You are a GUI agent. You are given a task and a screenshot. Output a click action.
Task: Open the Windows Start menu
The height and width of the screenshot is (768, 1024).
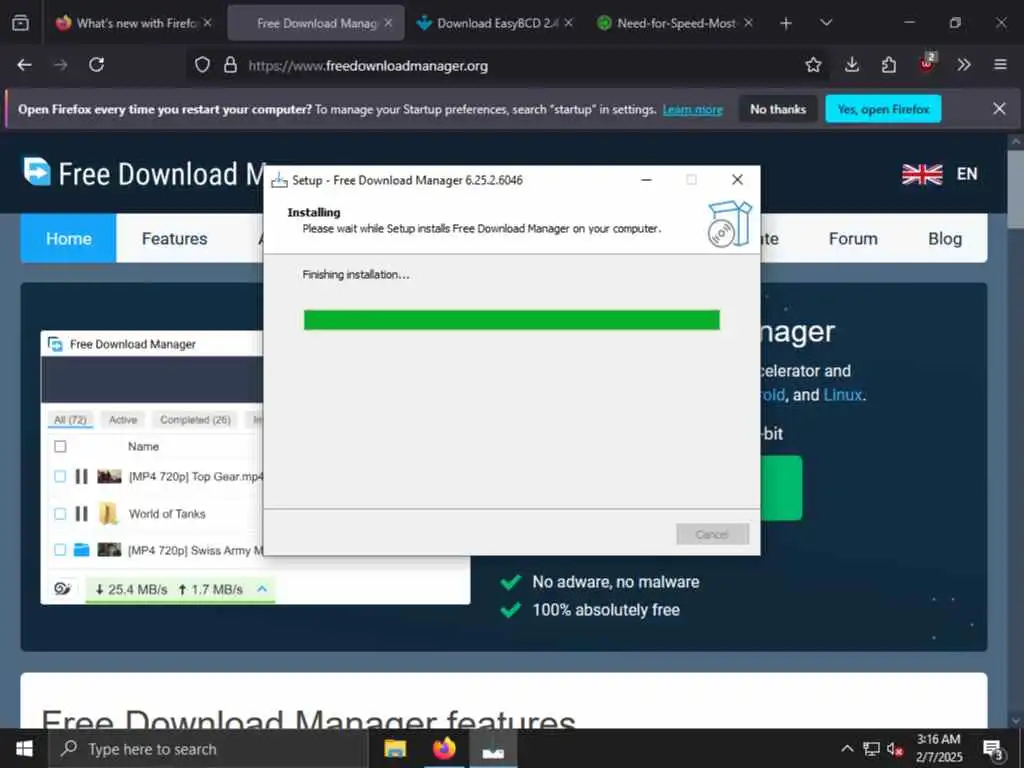coord(24,749)
